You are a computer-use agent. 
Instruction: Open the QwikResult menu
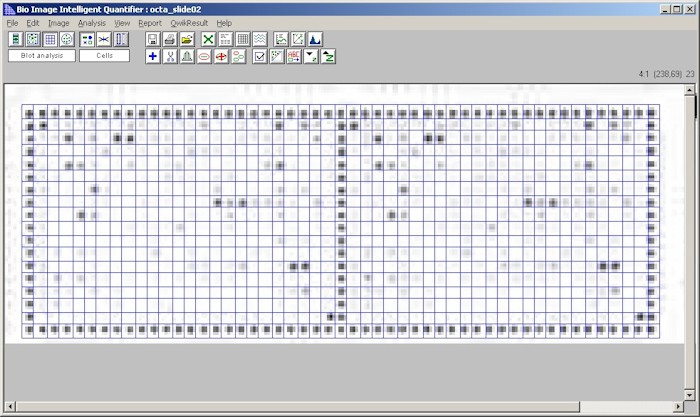[189, 23]
